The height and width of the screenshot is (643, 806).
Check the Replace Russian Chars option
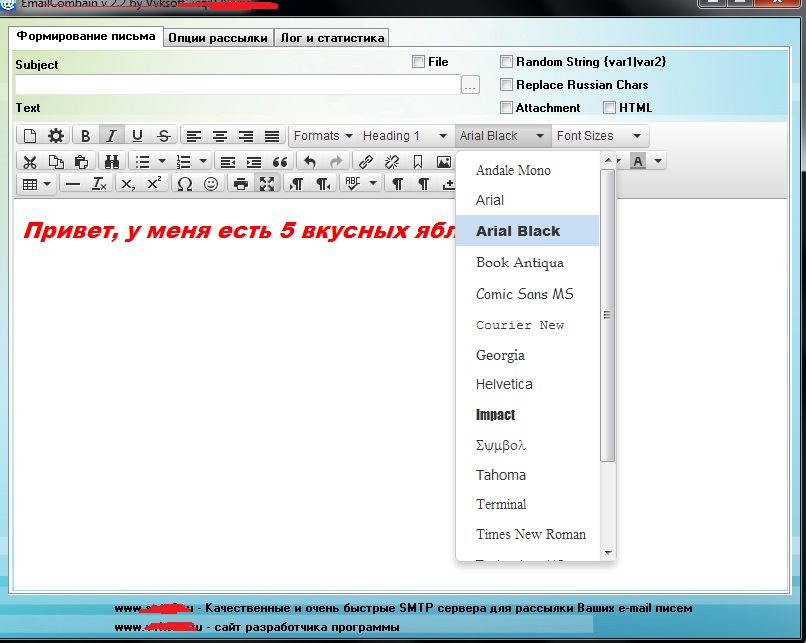click(506, 84)
